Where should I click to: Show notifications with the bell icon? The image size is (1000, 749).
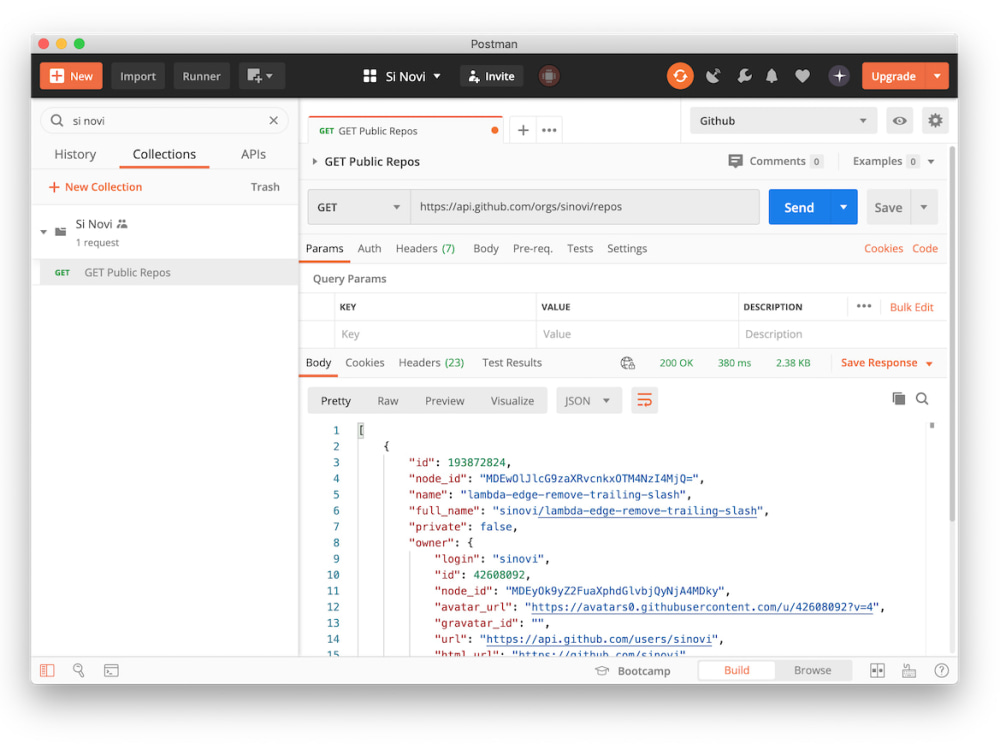pyautogui.click(x=772, y=76)
